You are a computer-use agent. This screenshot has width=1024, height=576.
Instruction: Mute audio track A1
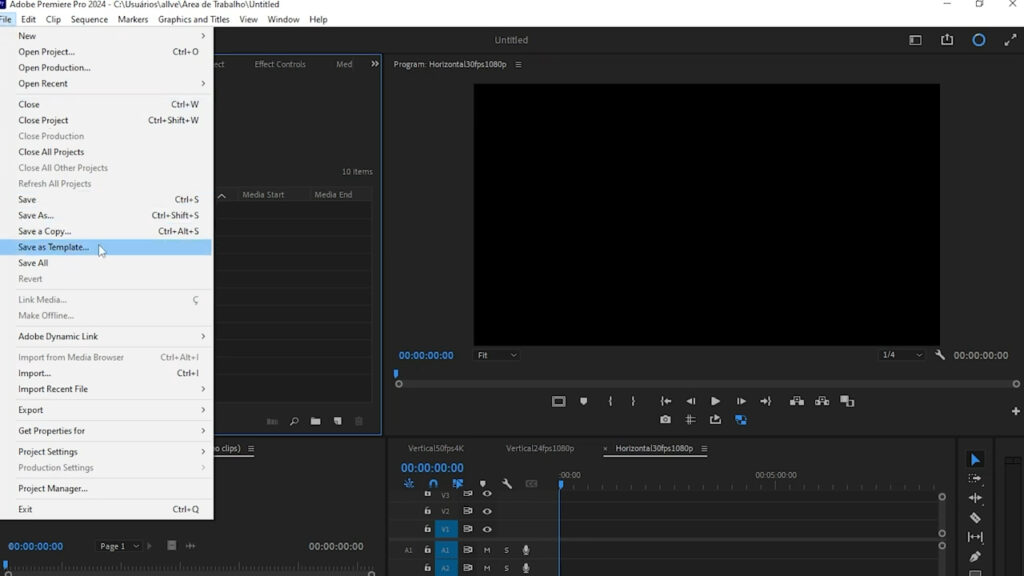pos(487,550)
